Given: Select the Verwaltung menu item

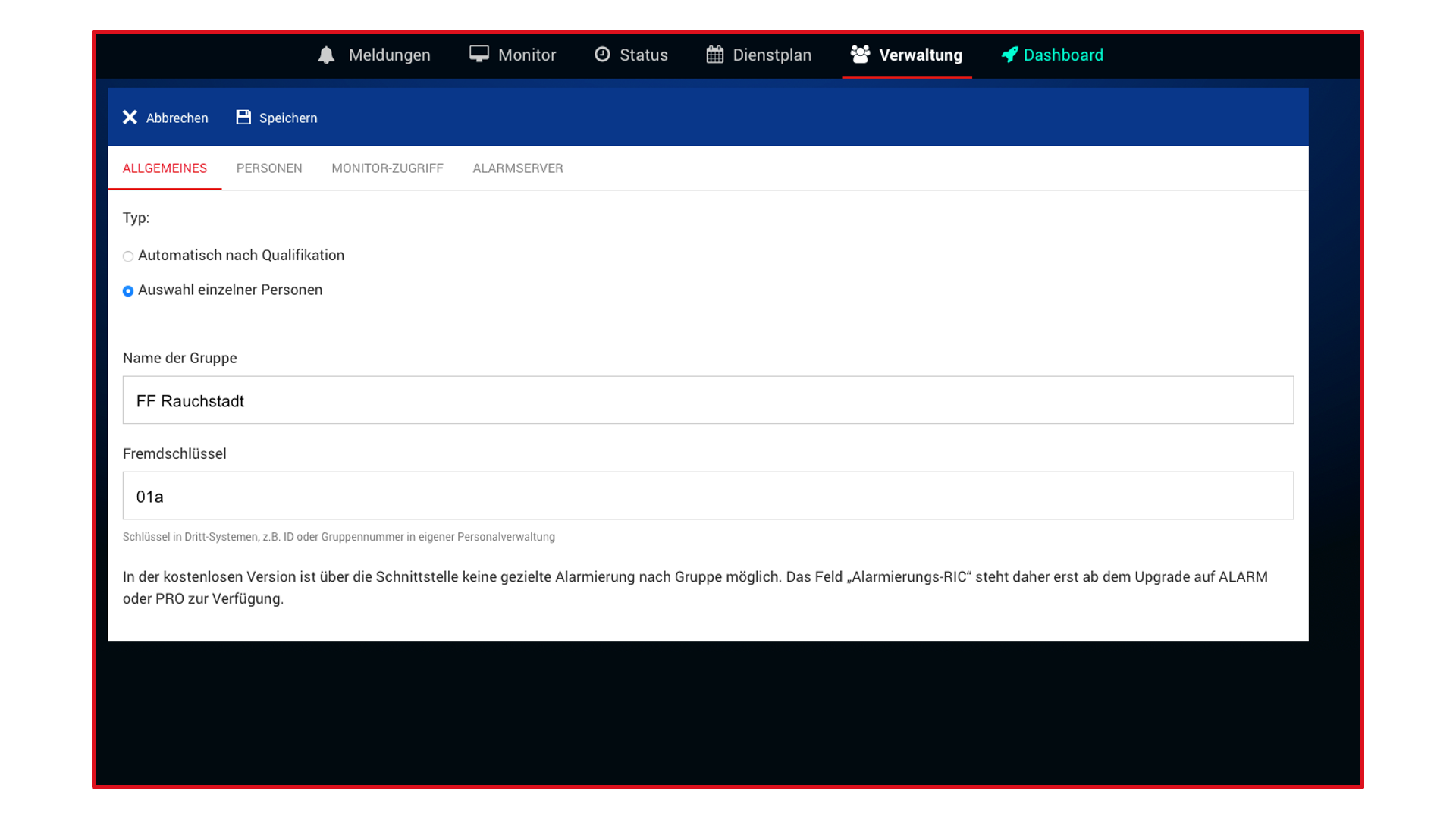Looking at the screenshot, I should pyautogui.click(x=907, y=55).
